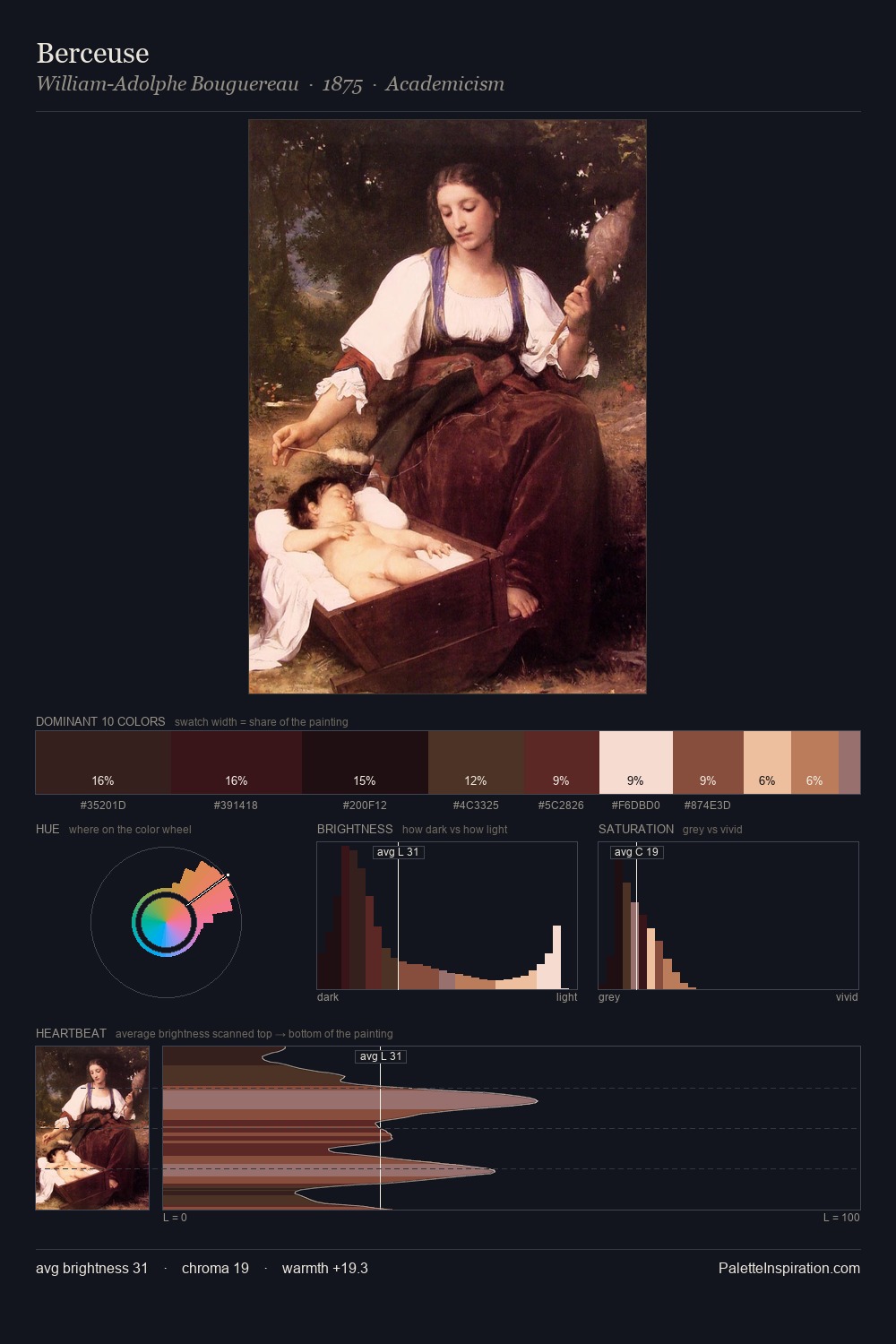Click 'chroma 19' in the footer

(215, 1268)
